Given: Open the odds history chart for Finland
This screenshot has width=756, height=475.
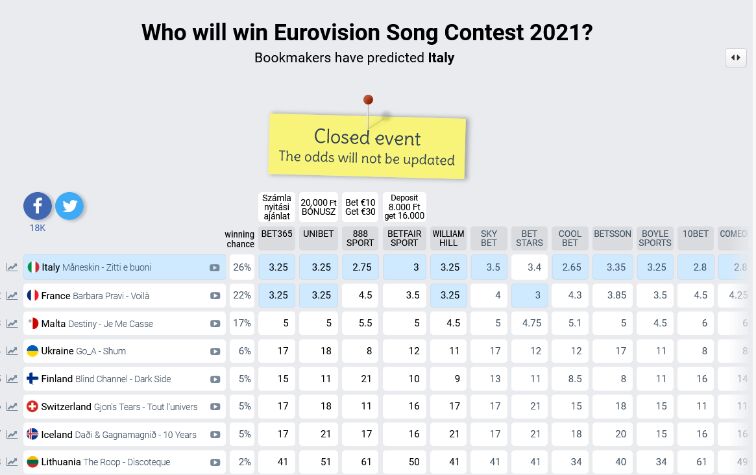Looking at the screenshot, I should click(x=12, y=380).
